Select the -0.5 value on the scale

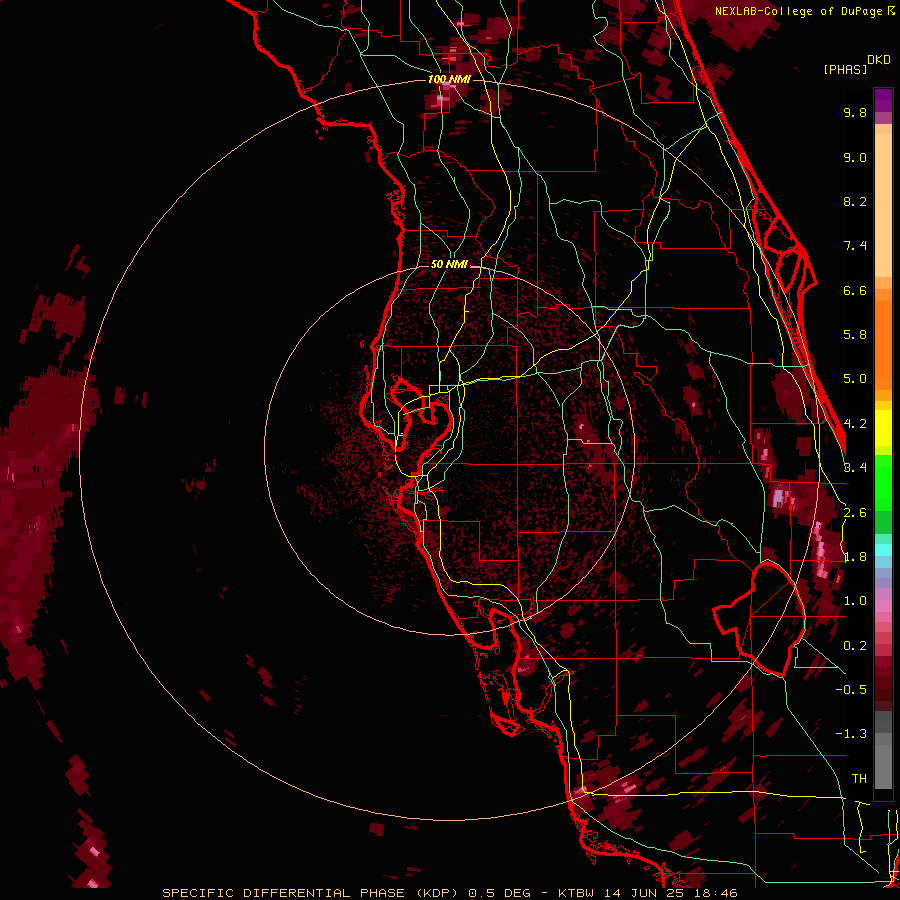point(851,690)
